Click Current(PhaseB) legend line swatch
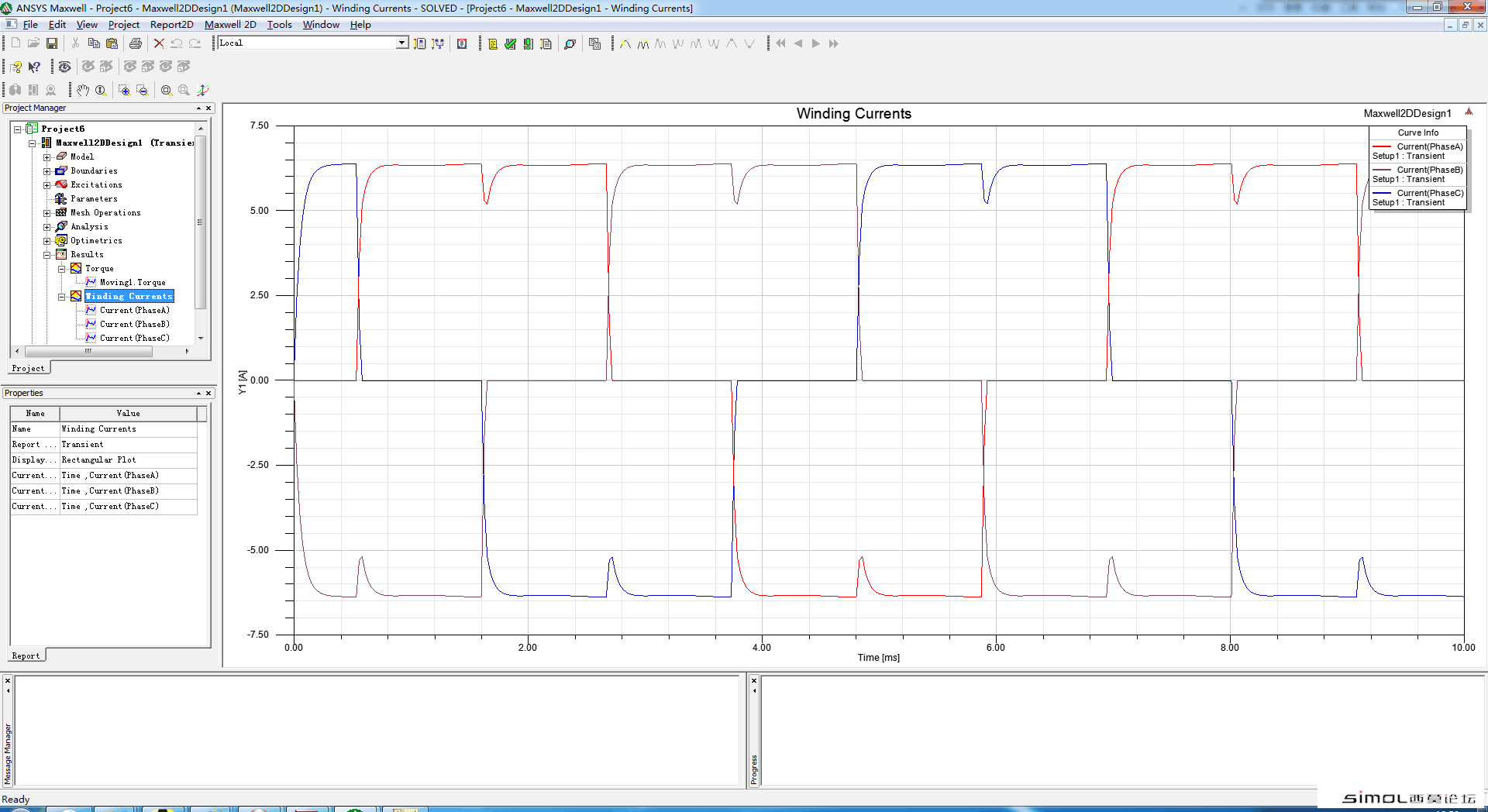1488x812 pixels. pyautogui.click(x=1382, y=170)
